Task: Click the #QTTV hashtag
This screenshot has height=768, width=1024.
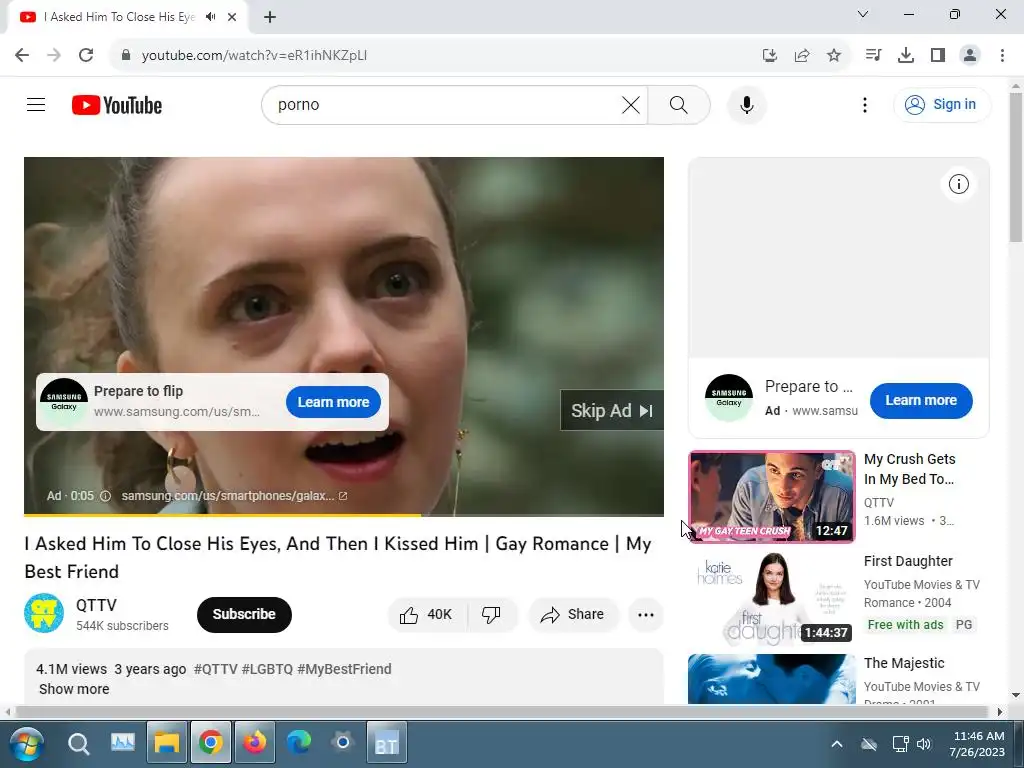Action: (216, 669)
